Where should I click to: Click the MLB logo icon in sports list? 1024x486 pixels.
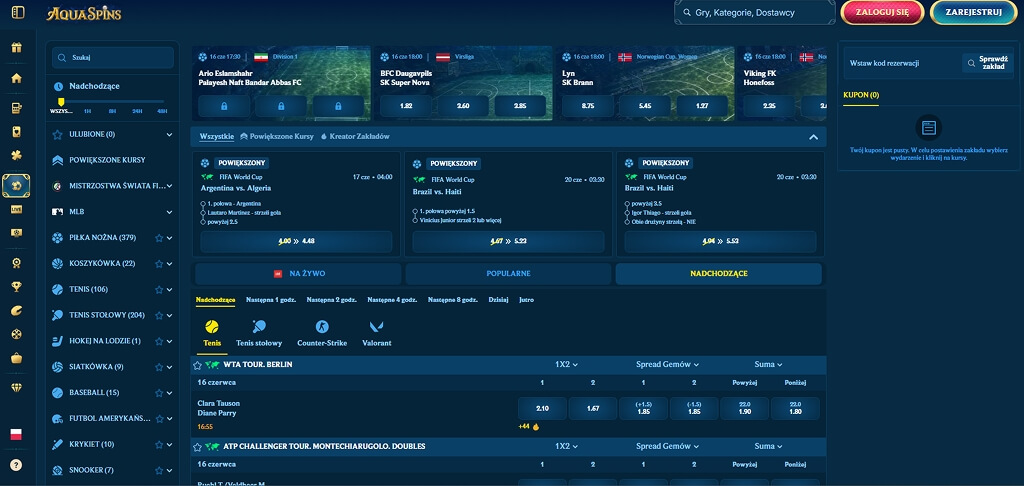click(x=57, y=212)
